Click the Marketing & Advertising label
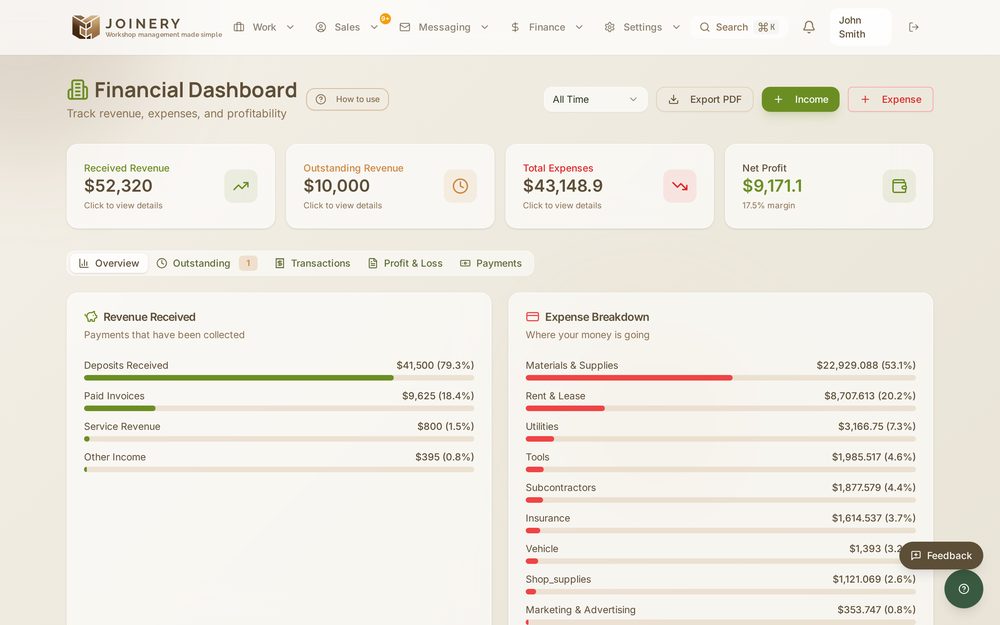 580,610
